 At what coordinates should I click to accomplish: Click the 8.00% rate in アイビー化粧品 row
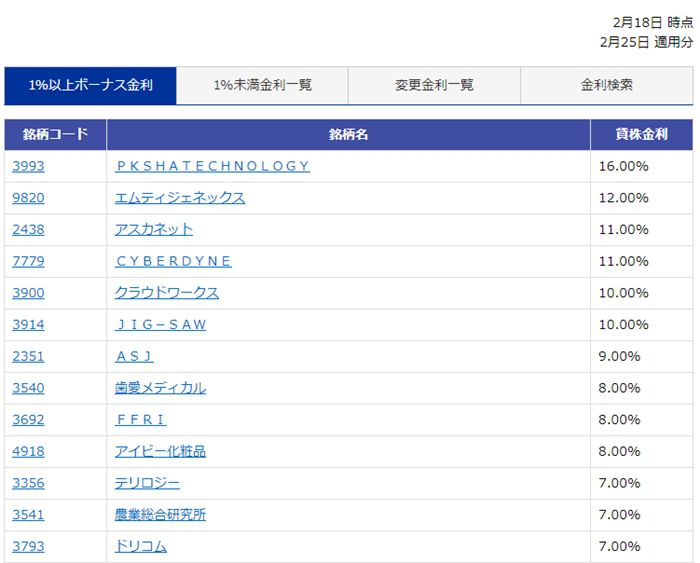point(620,452)
